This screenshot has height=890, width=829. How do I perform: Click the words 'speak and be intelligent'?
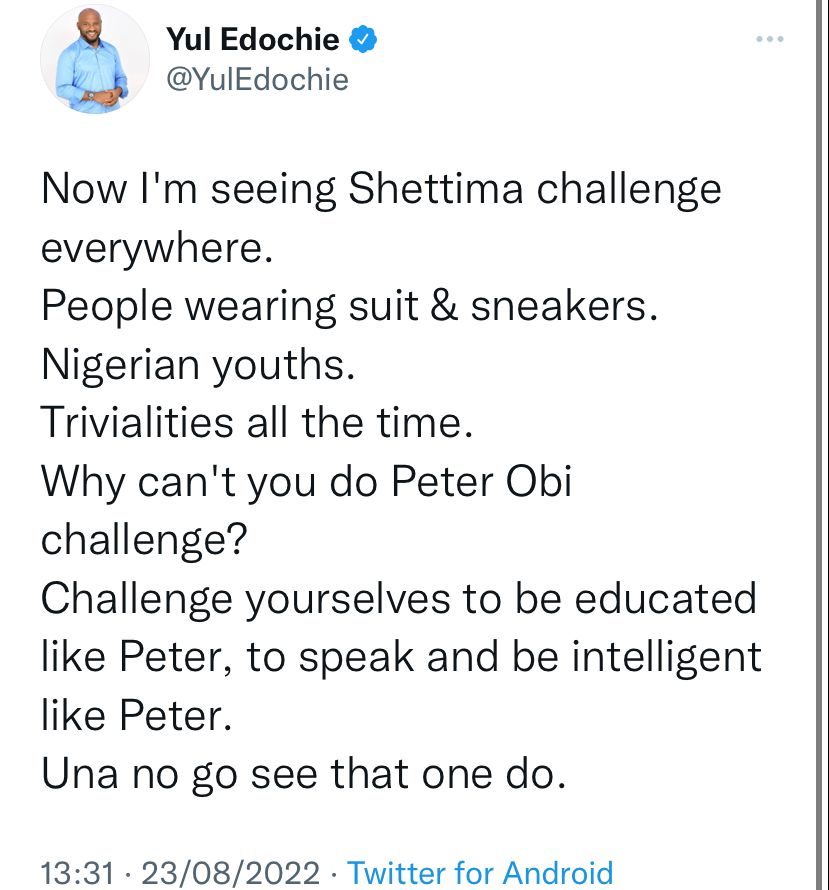coord(530,657)
